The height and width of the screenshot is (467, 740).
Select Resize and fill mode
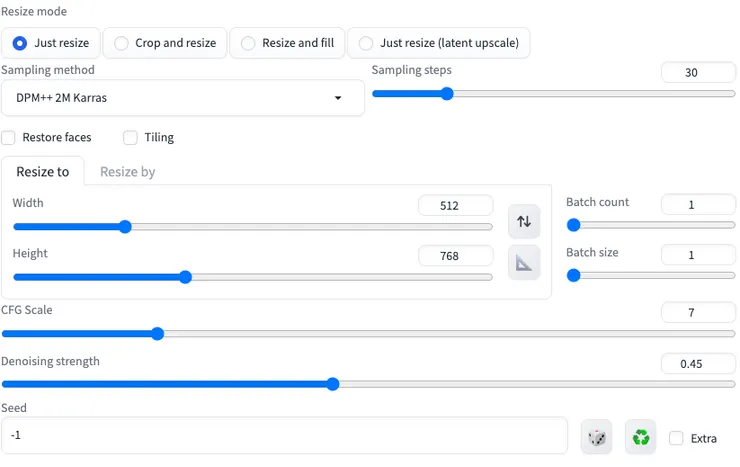coord(249,43)
